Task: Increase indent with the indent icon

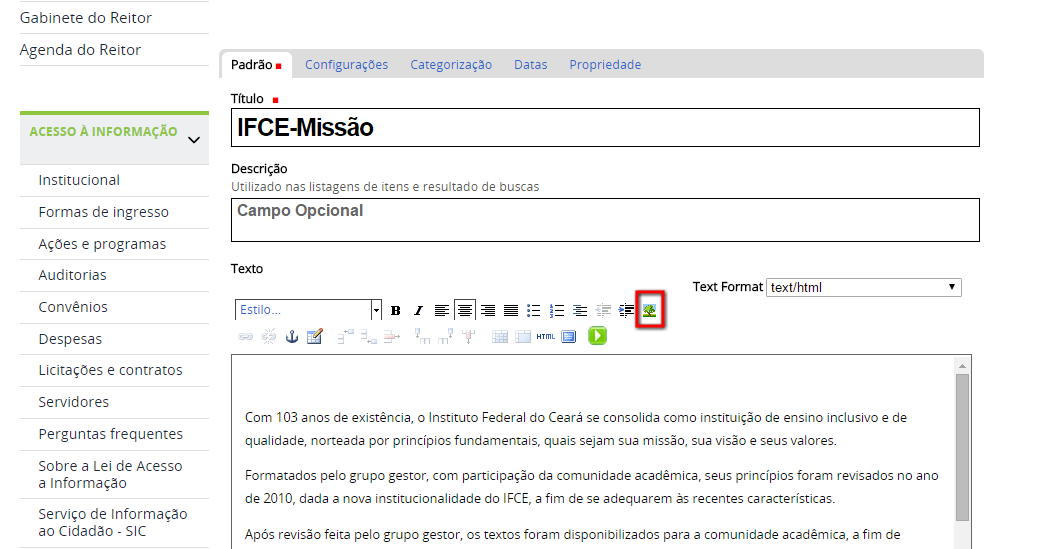Action: pyautogui.click(x=626, y=310)
